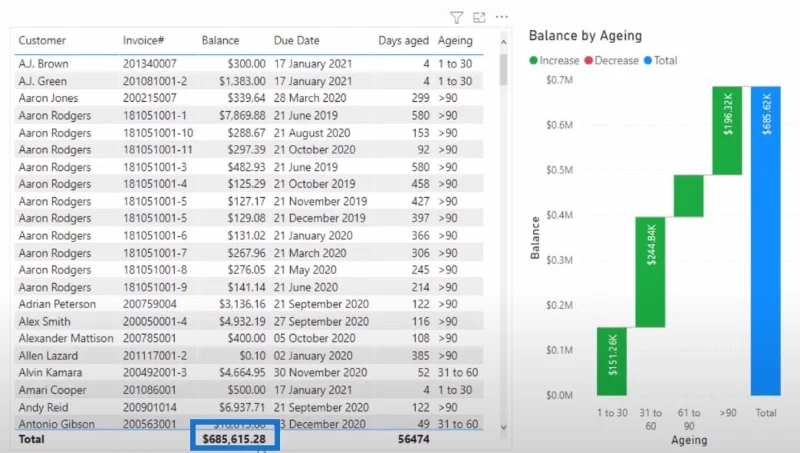
Task: Click the focus mode icon
Action: coord(479,18)
